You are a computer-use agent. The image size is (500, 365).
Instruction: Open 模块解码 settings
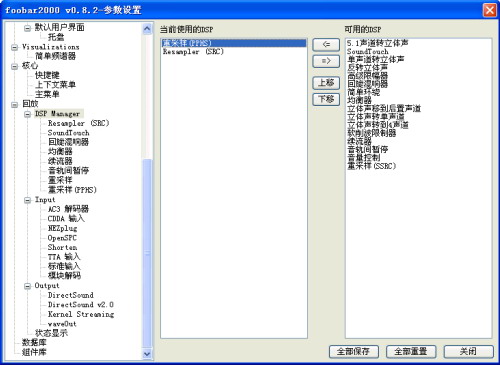[x=64, y=276]
